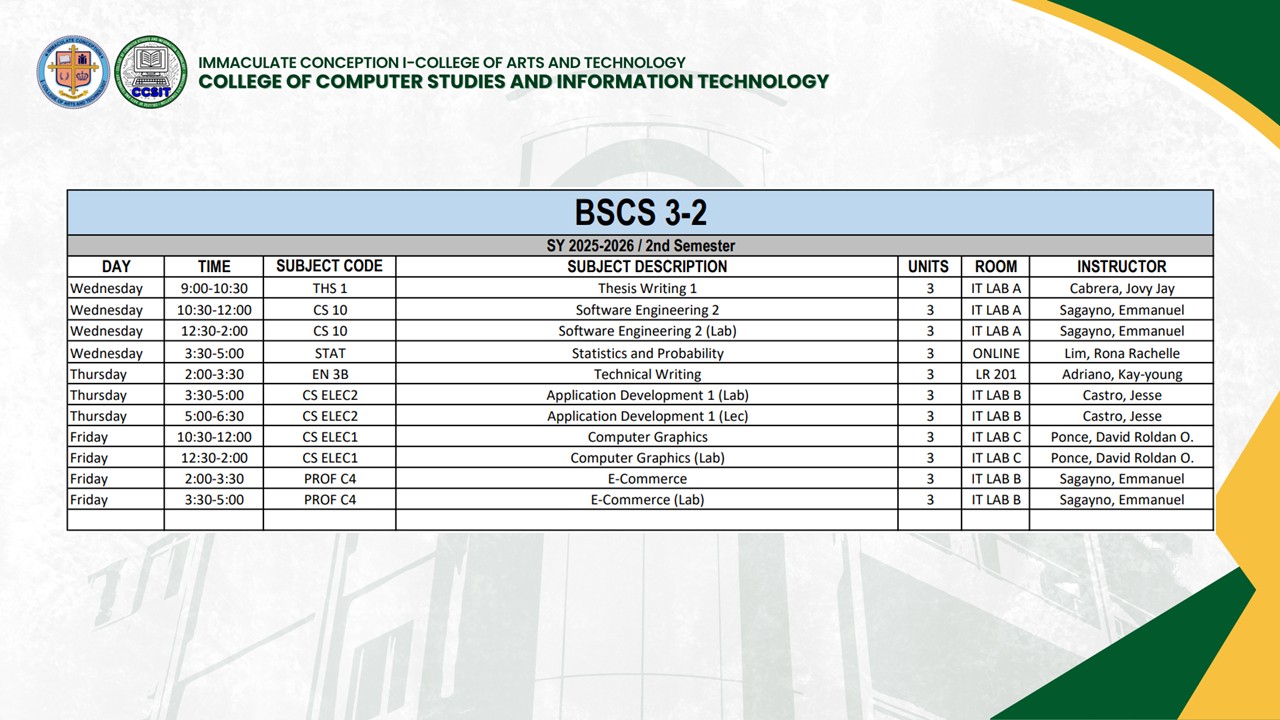The width and height of the screenshot is (1280, 720).
Task: Select the LR 201 room cell
Action: click(995, 374)
